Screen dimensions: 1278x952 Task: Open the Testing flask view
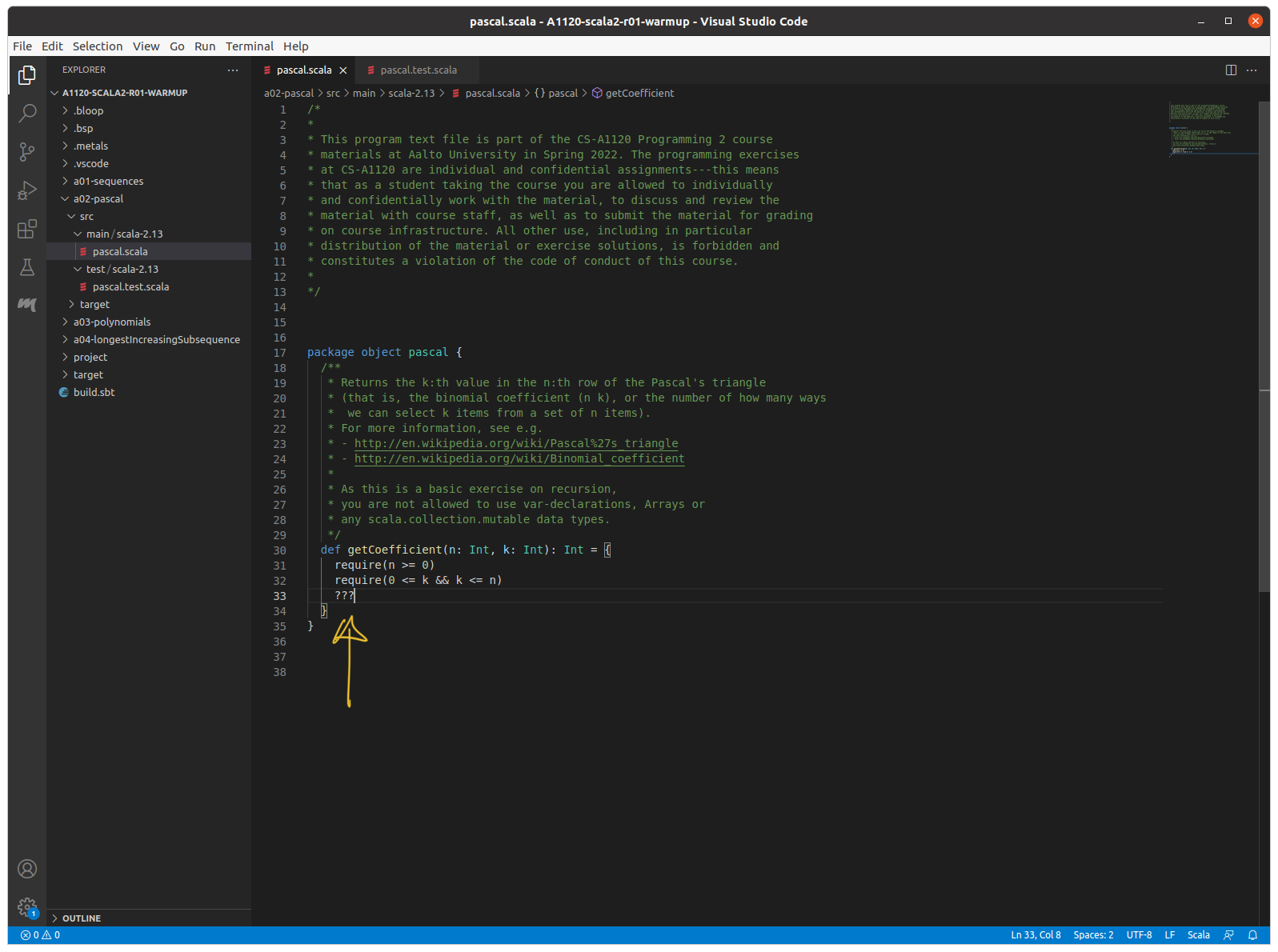27,267
